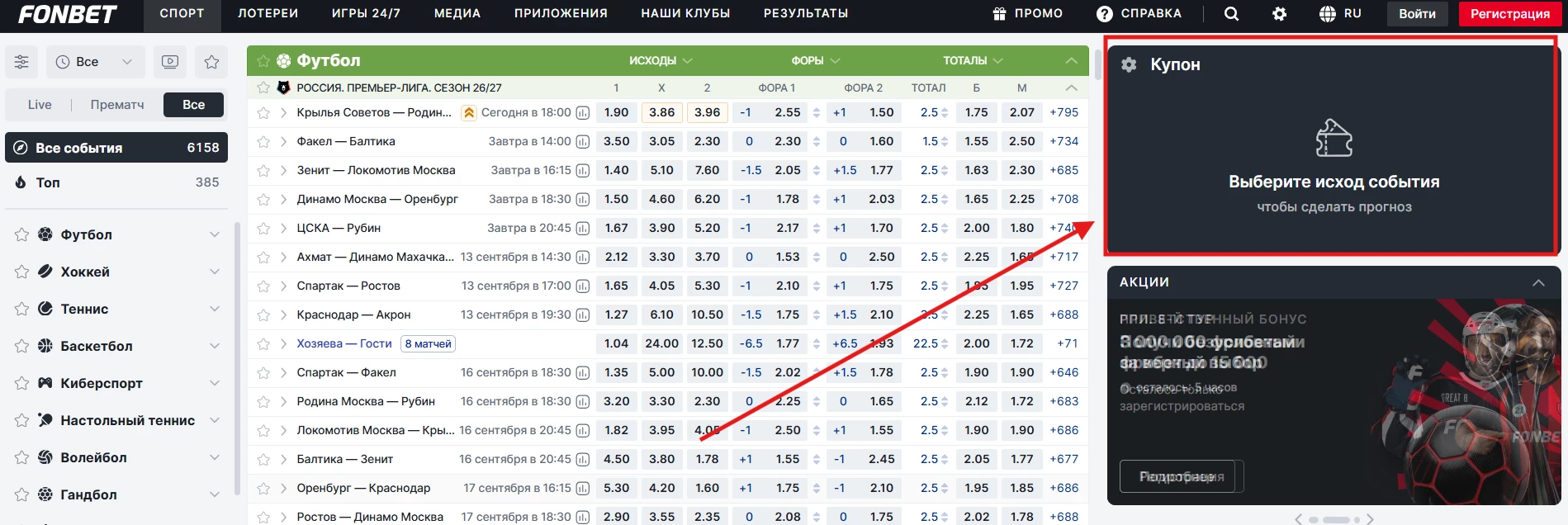
Task: Click hockey puck icon in sidebar
Action: pyautogui.click(x=45, y=272)
